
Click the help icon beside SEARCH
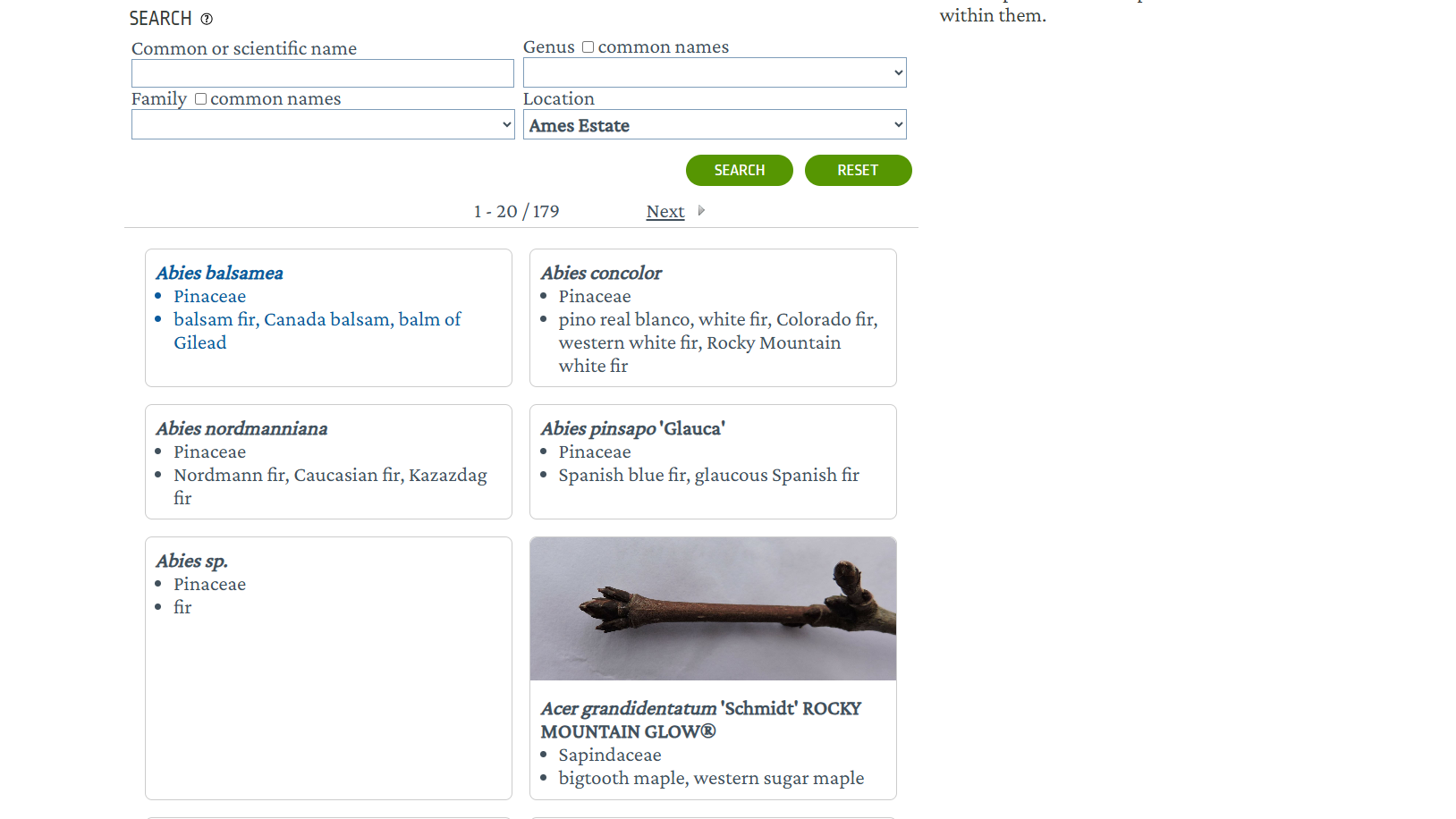click(207, 19)
